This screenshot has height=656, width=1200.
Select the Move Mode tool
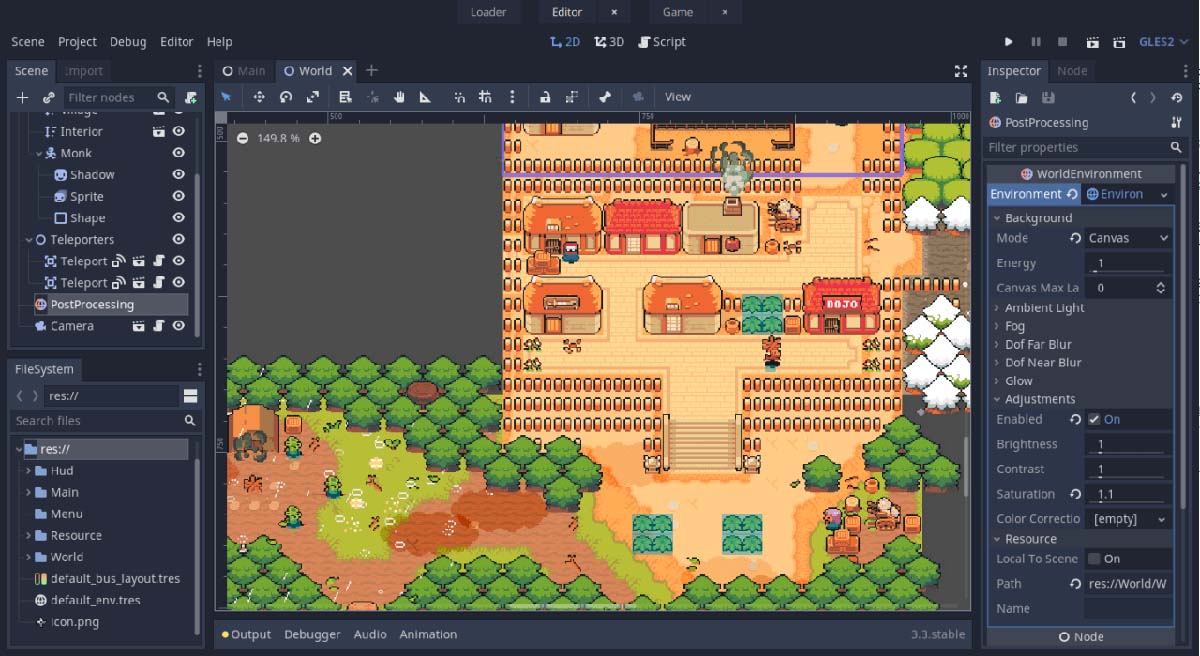click(x=259, y=97)
